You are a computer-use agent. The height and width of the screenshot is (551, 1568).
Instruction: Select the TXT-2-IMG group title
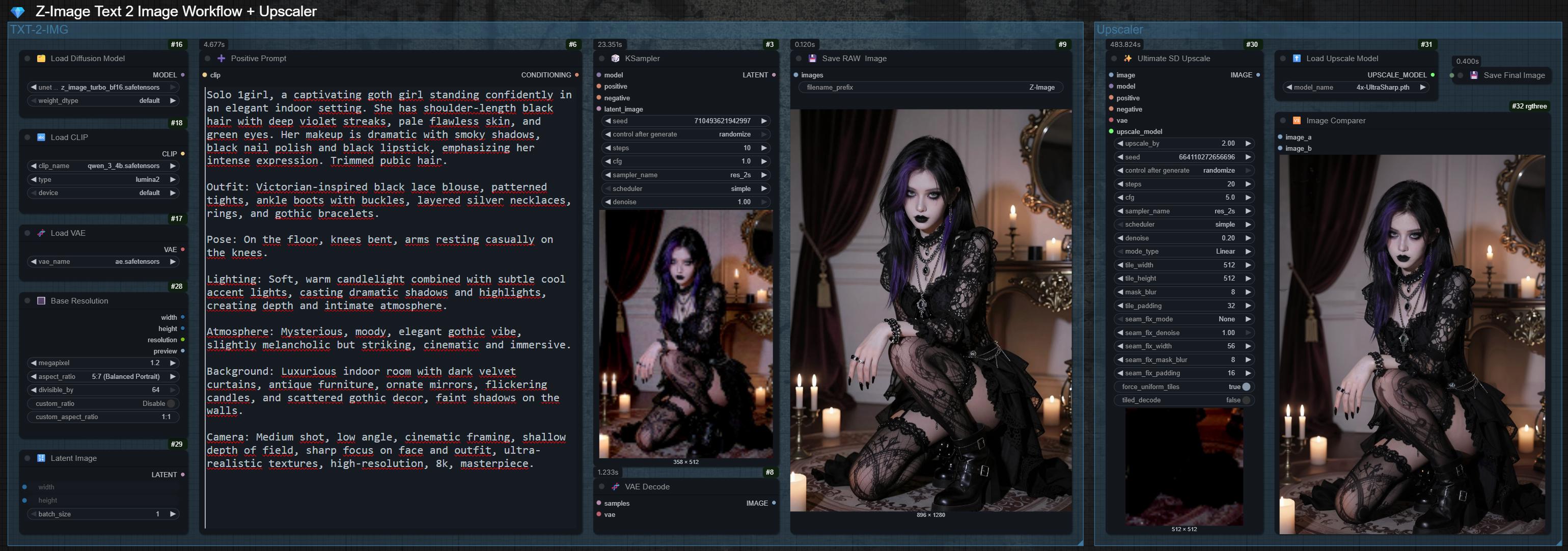click(39, 29)
